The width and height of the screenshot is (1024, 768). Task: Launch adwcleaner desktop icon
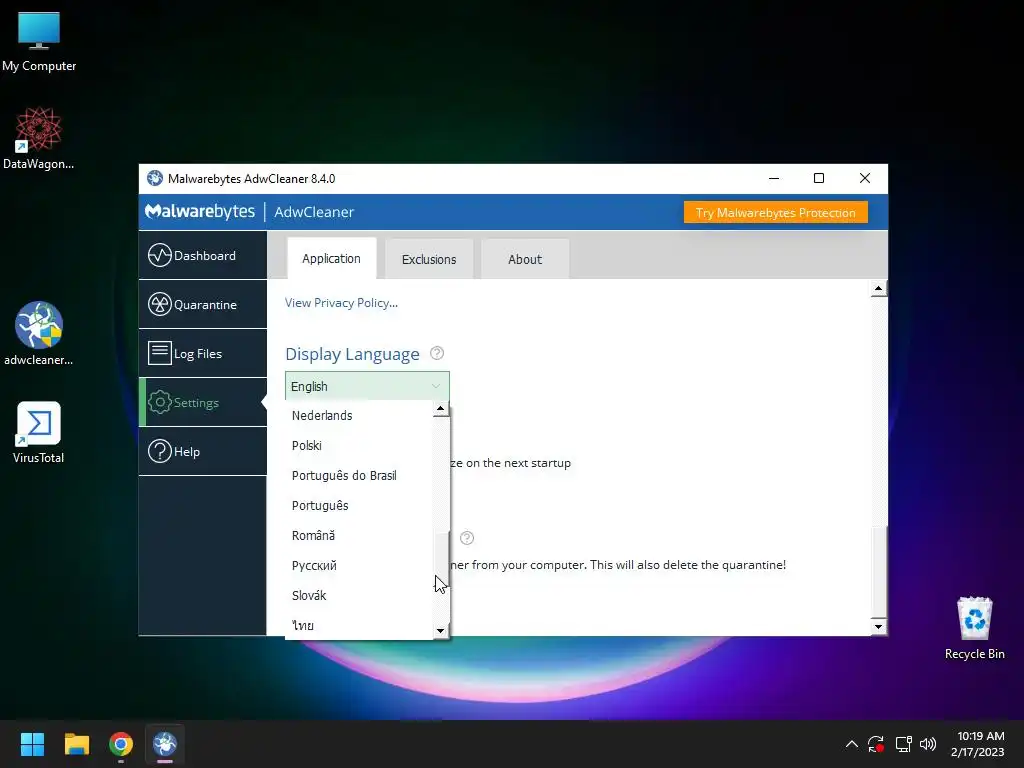39,334
